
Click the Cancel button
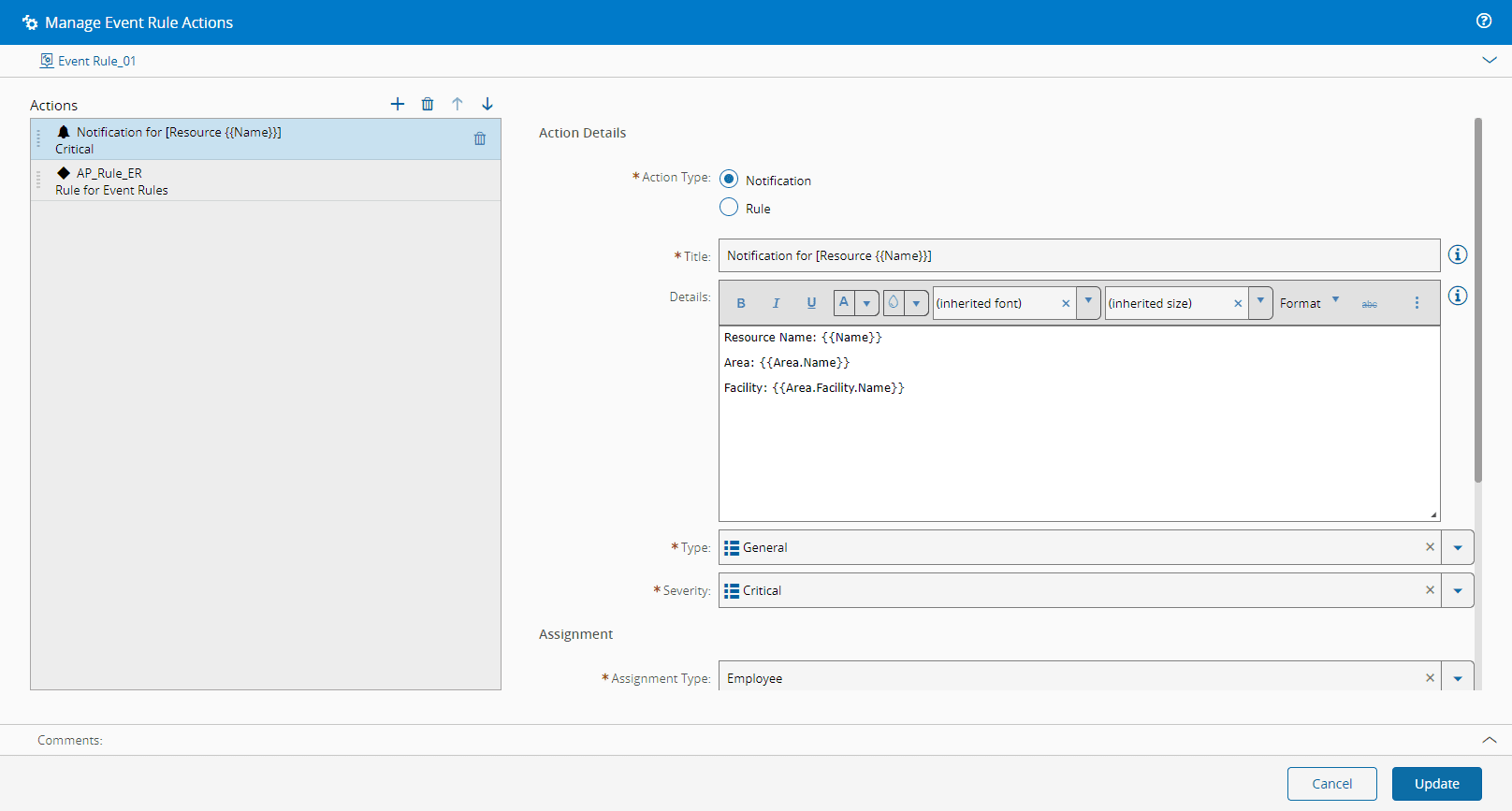pyautogui.click(x=1331, y=784)
